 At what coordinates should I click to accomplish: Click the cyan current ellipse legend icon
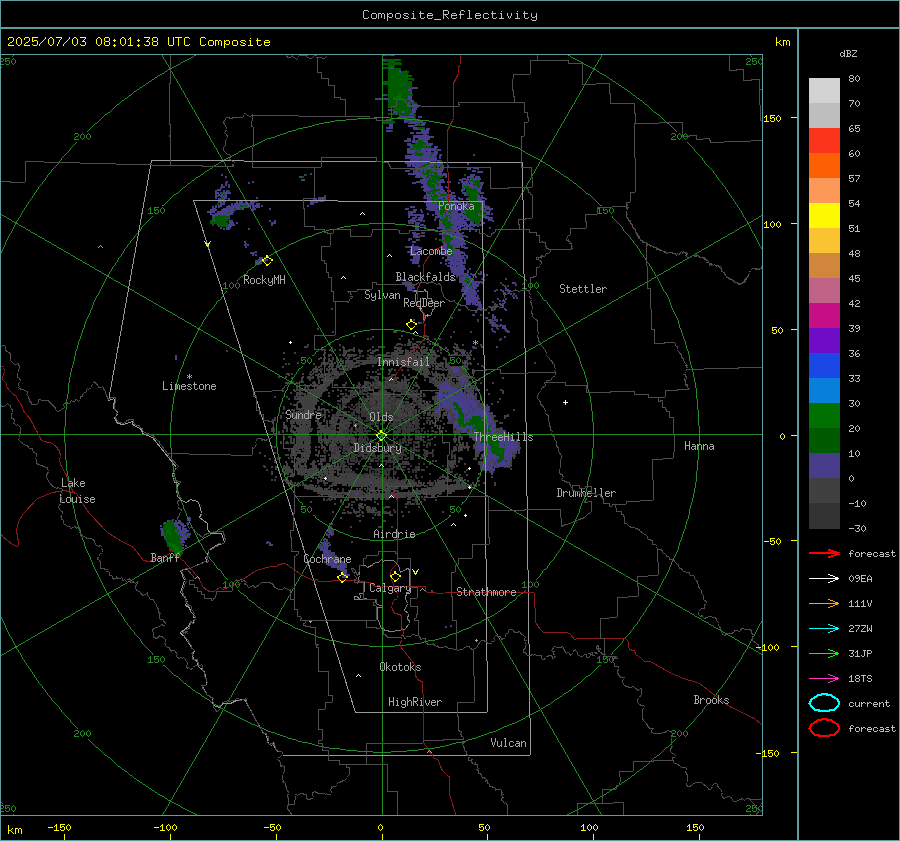tap(824, 703)
